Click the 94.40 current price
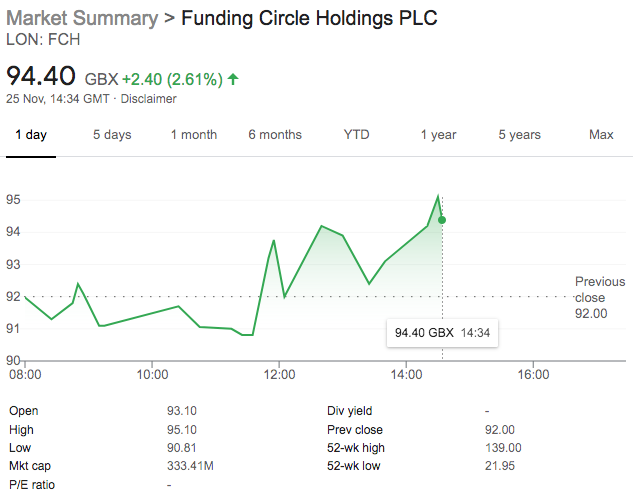633x501 pixels. click(x=41, y=76)
